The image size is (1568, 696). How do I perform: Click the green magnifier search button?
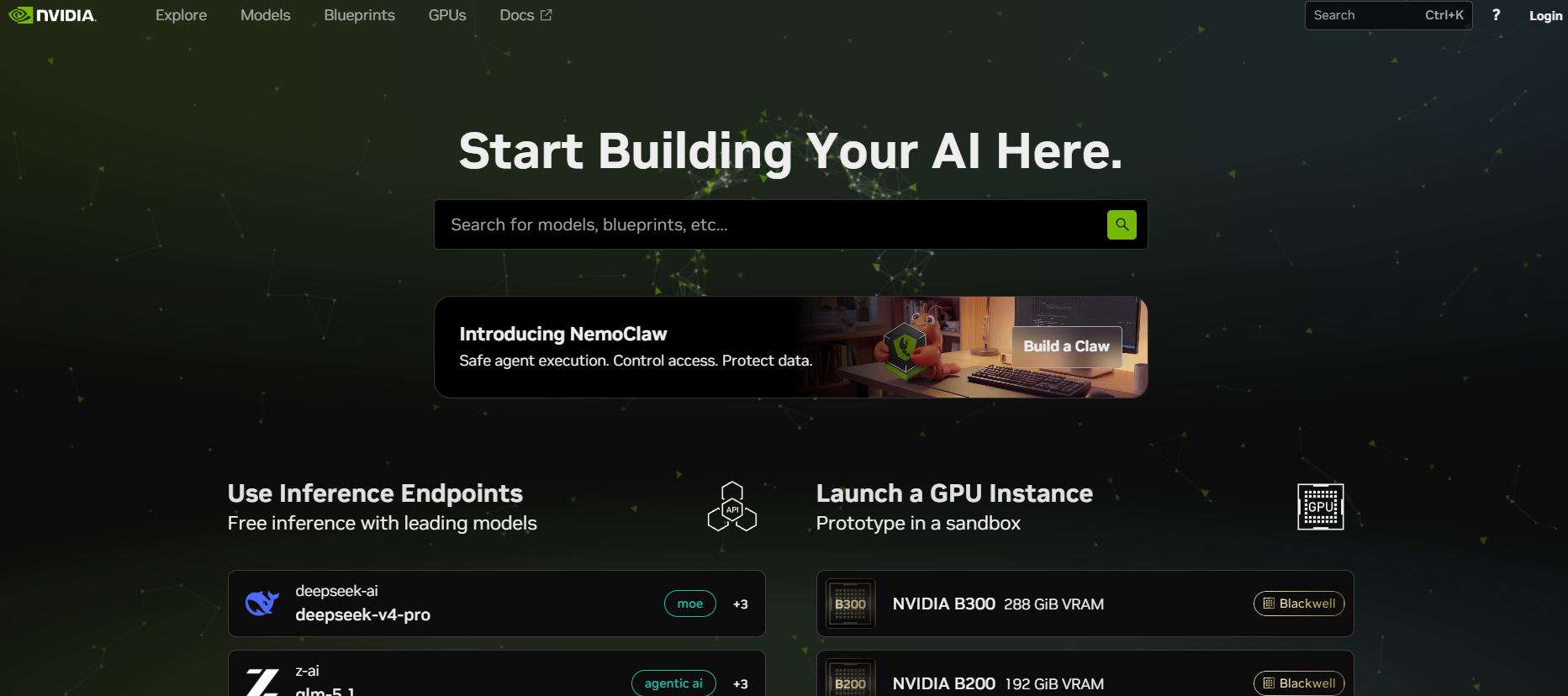[x=1122, y=224]
